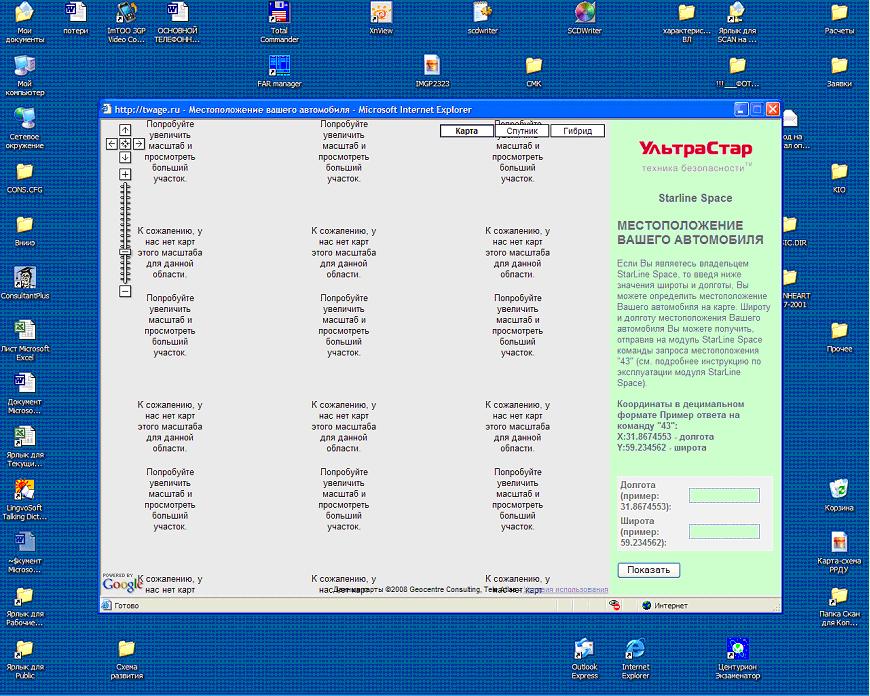Launch ConsultantPlus from desktop
This screenshot has height=696, width=870.
(24, 284)
